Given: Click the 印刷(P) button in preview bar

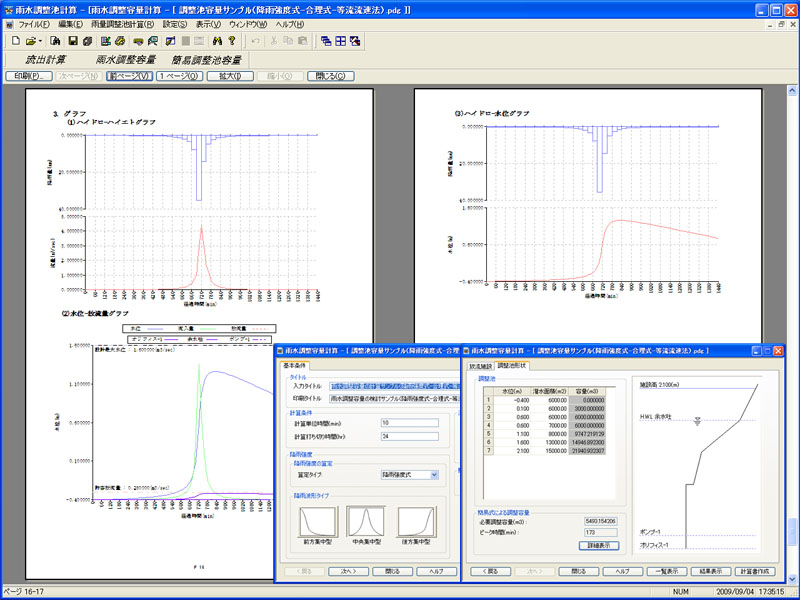Looking at the screenshot, I should (27, 76).
